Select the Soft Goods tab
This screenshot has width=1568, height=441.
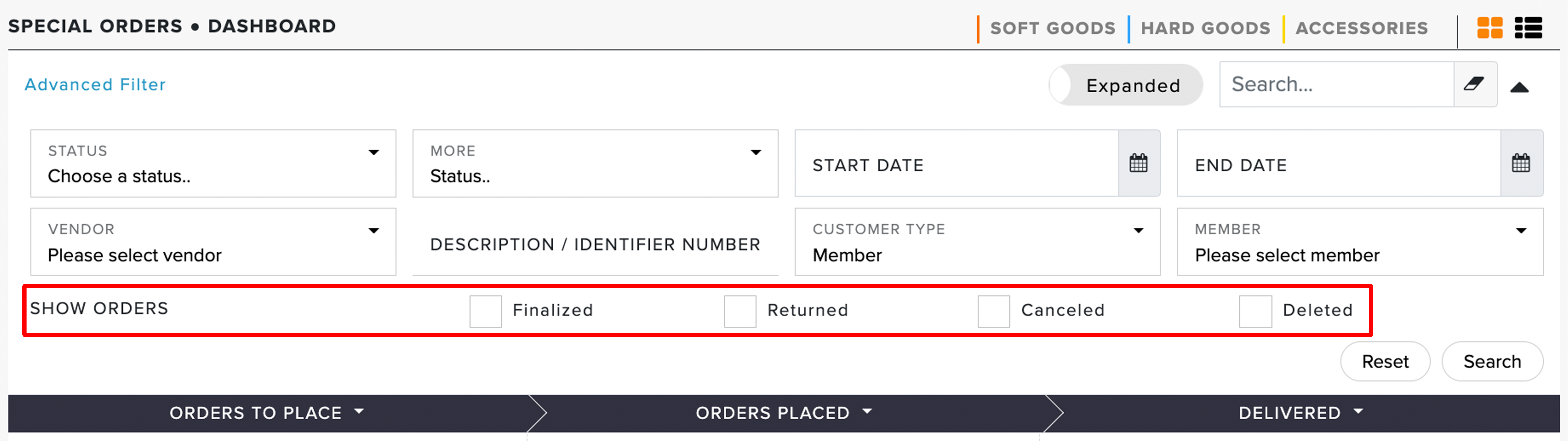[1052, 28]
